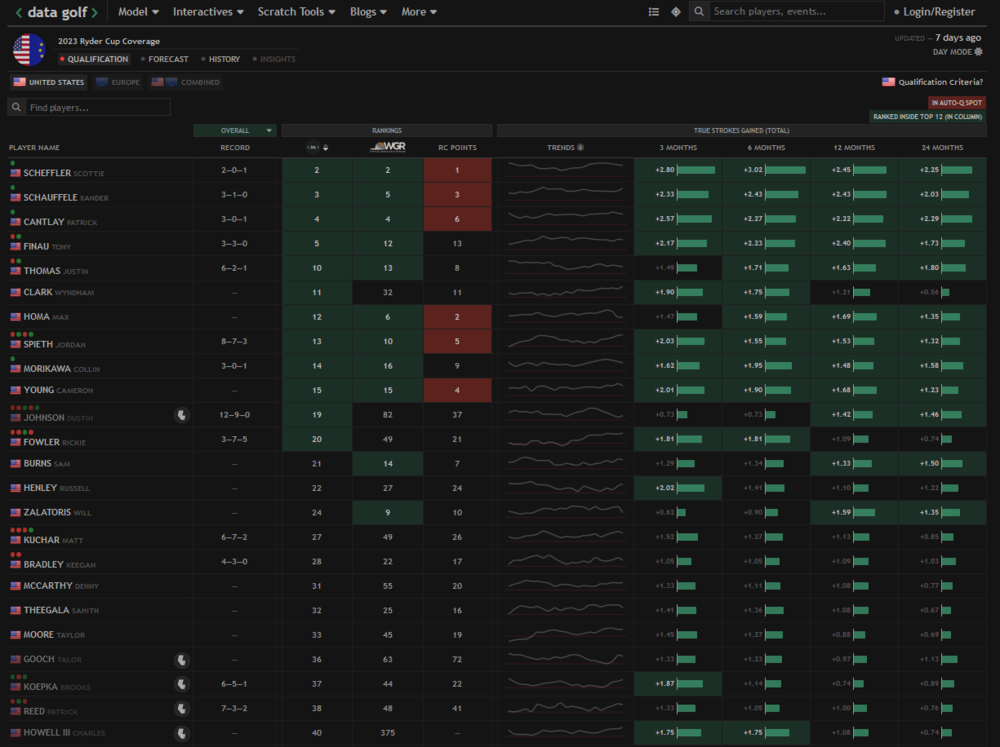Expand the Scratch Tools menu

point(296,12)
